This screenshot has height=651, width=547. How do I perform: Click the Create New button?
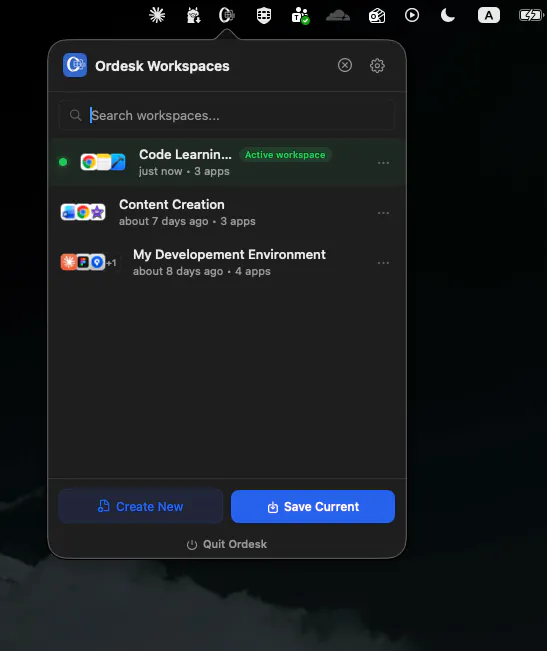[141, 507]
